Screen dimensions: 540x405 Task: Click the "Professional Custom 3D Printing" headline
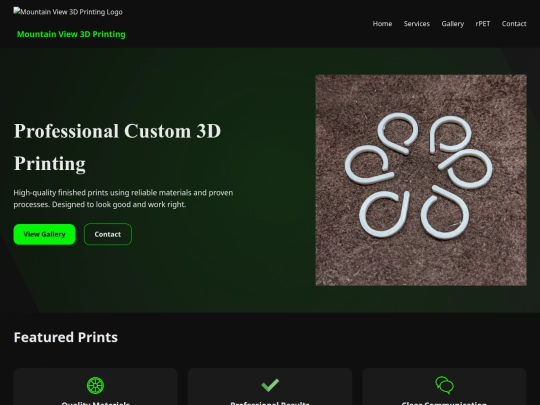click(117, 147)
